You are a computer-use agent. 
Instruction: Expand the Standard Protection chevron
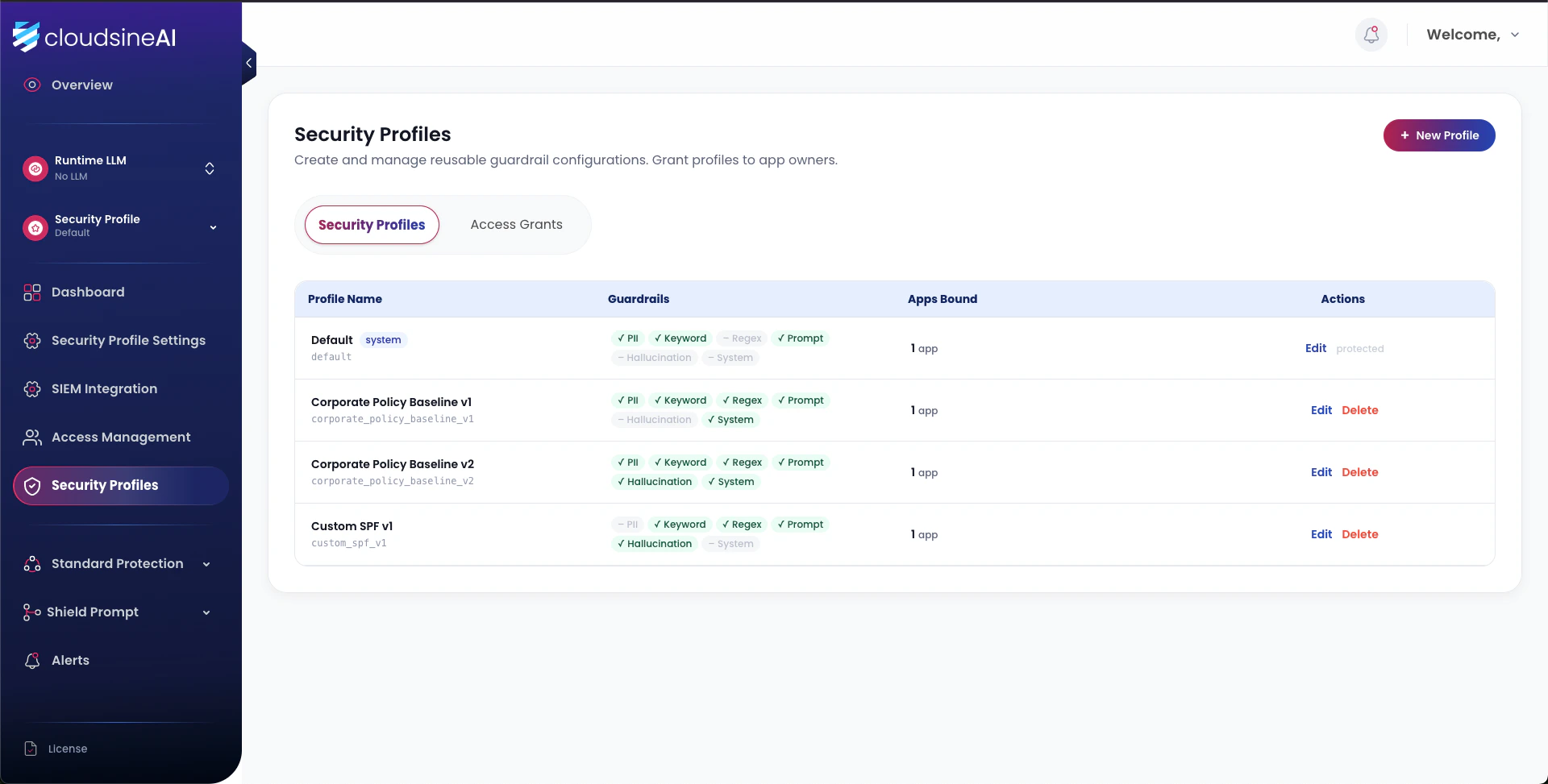206,564
